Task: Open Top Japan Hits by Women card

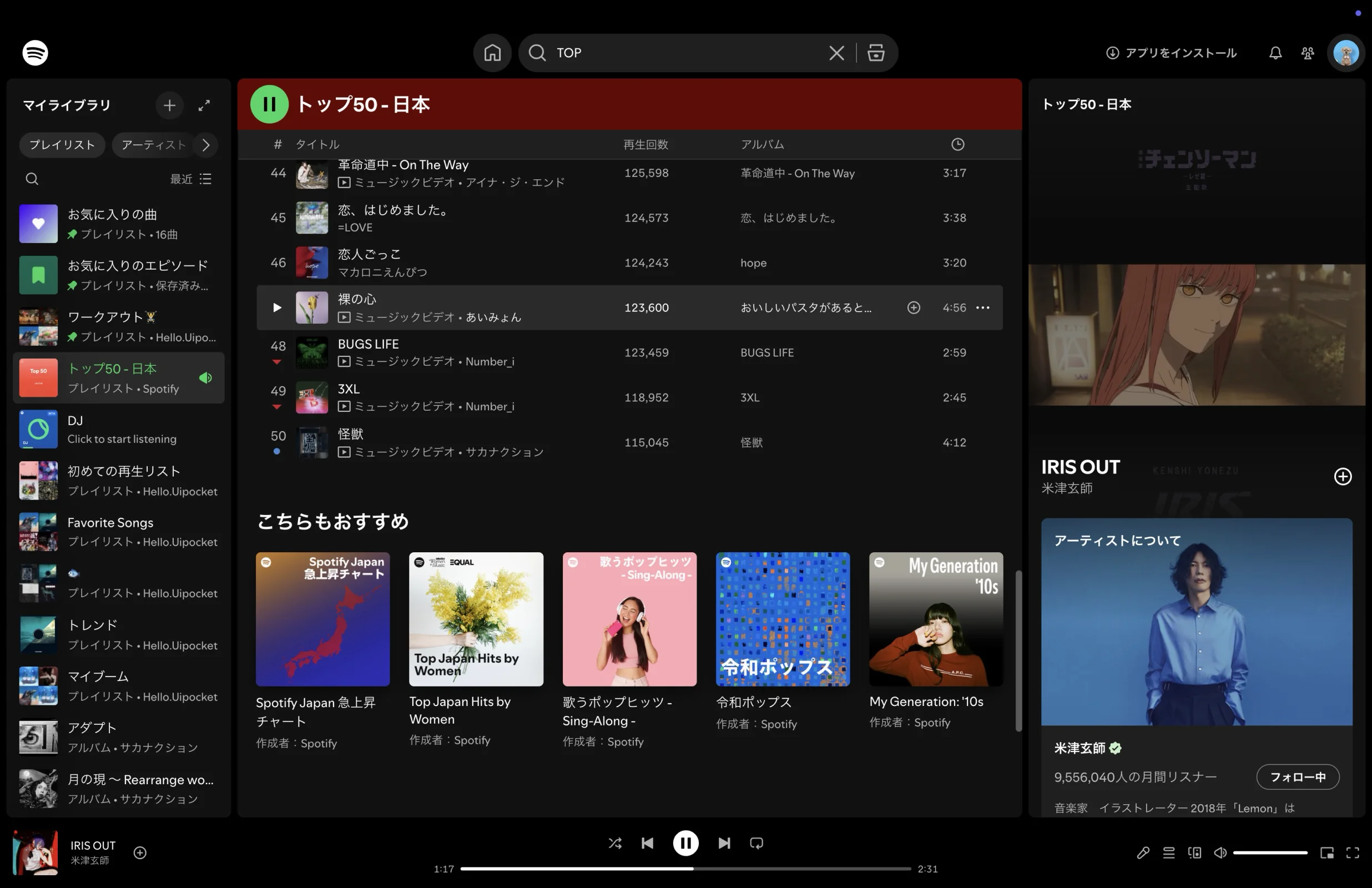Action: pos(476,649)
